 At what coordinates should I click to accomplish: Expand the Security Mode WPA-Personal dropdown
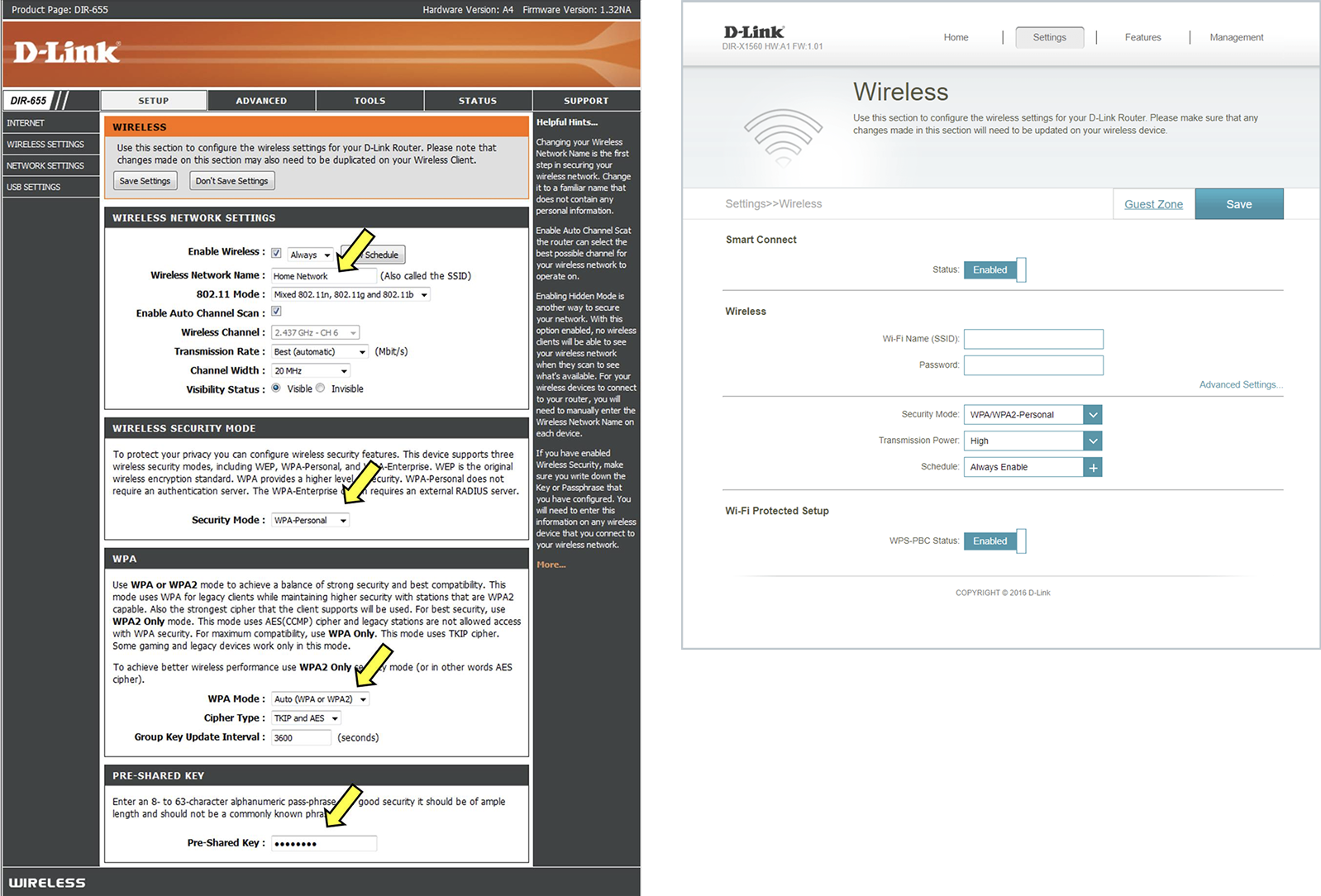[310, 521]
